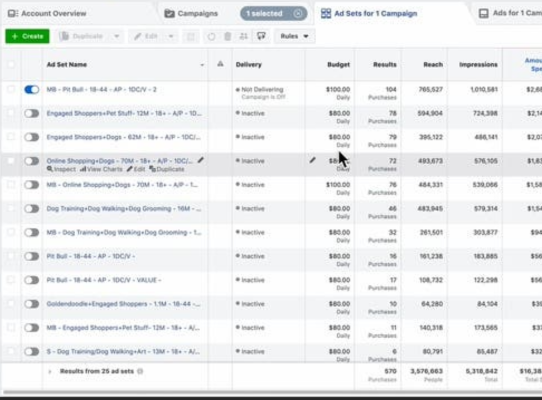Click the 1,010,581 impressions value
The image size is (542, 400).
(484, 90)
